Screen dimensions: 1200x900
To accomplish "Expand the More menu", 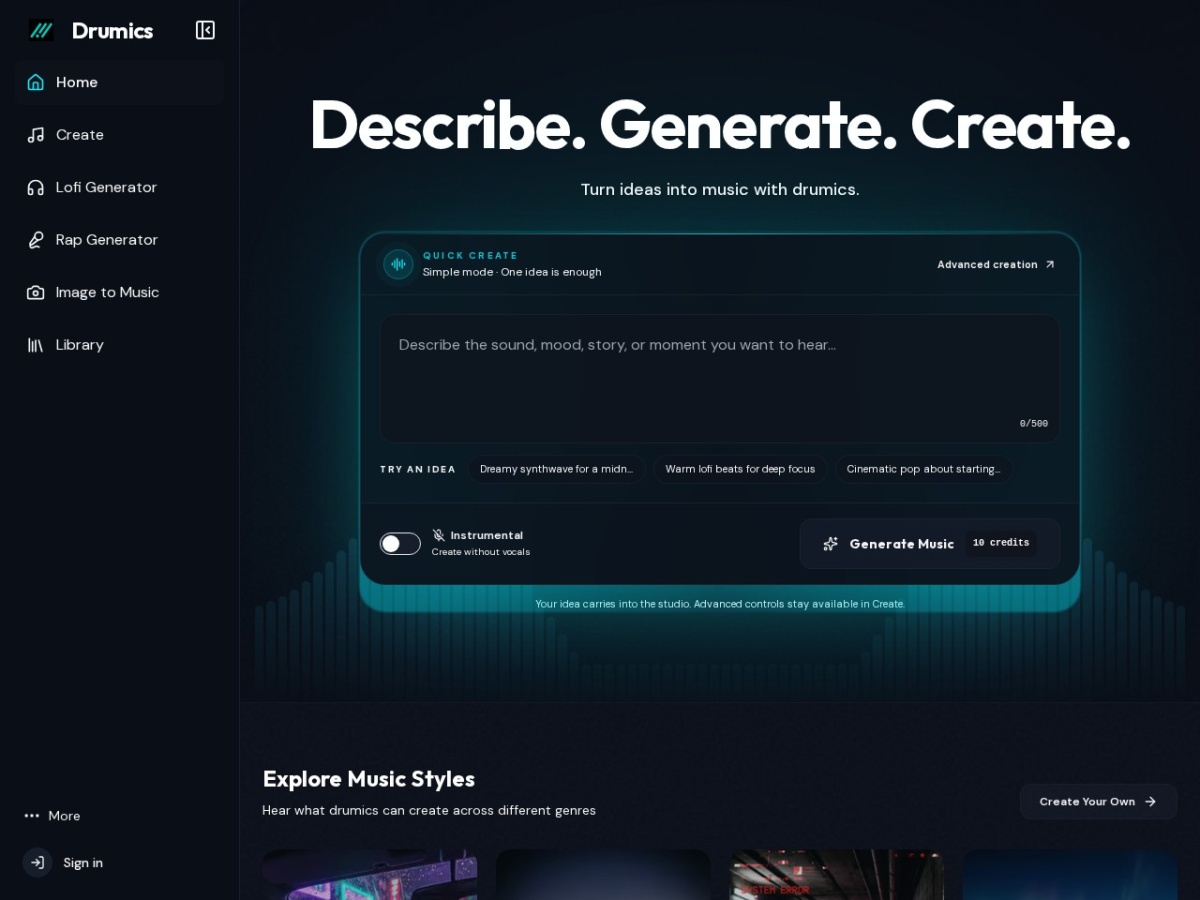I will tap(52, 816).
